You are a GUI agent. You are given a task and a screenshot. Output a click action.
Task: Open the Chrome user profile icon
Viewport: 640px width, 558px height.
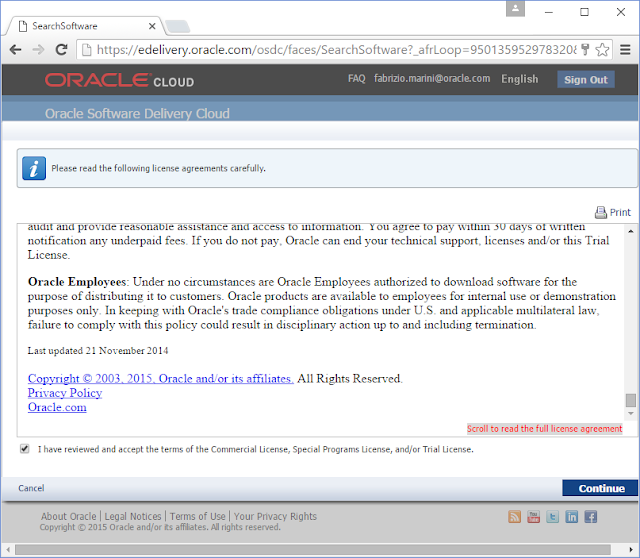pyautogui.click(x=515, y=8)
